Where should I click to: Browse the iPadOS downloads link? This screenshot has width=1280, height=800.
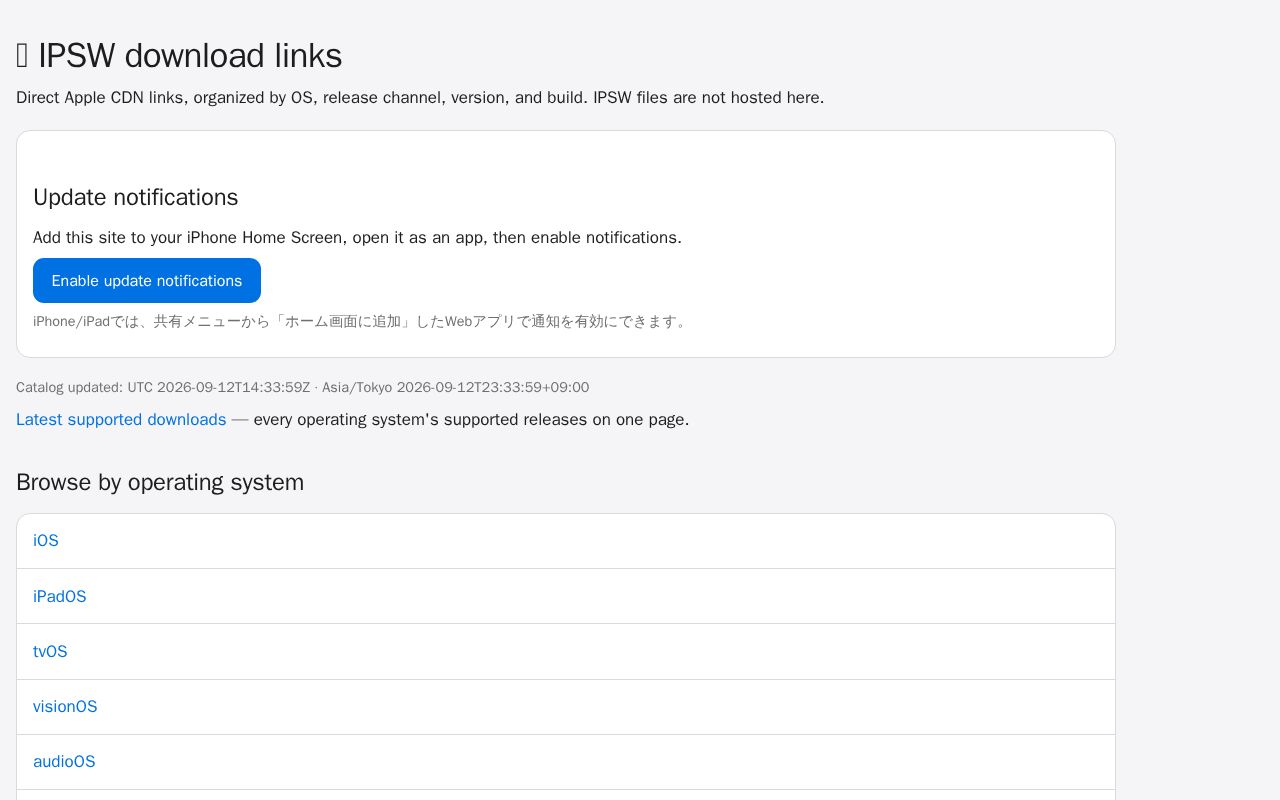tap(60, 597)
